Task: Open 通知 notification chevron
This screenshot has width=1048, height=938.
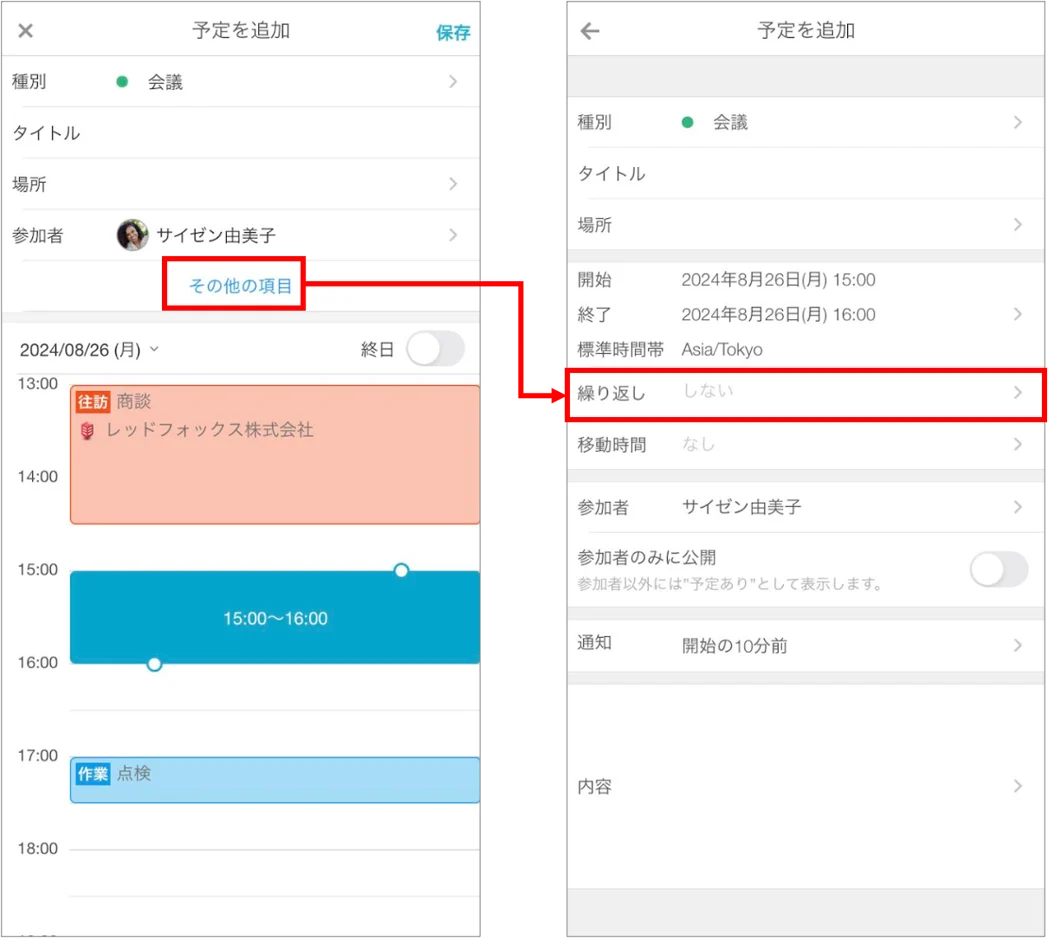Action: [x=1018, y=645]
